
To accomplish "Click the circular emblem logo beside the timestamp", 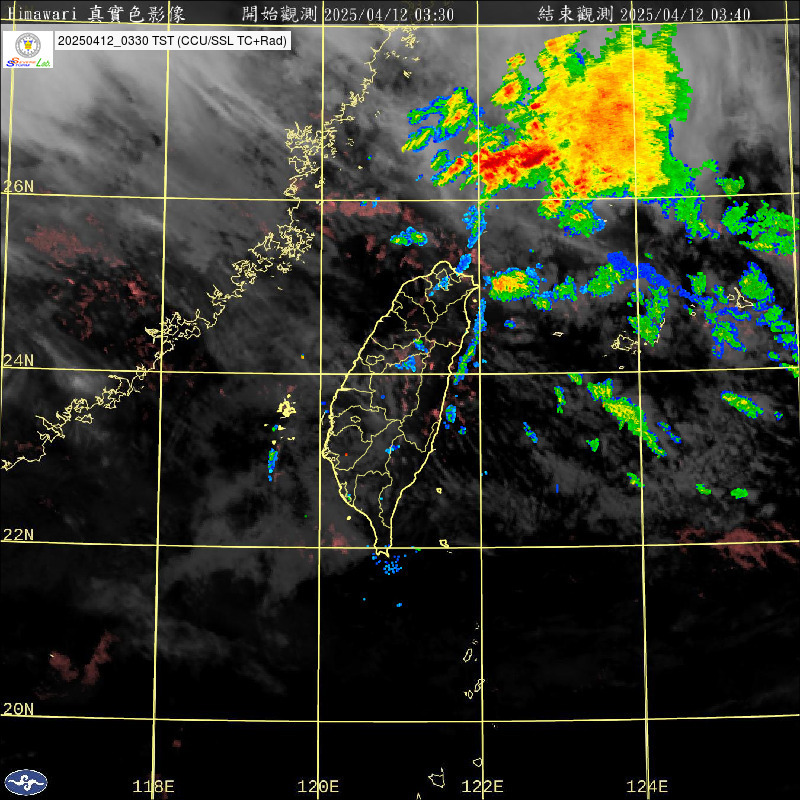I will tap(27, 46).
